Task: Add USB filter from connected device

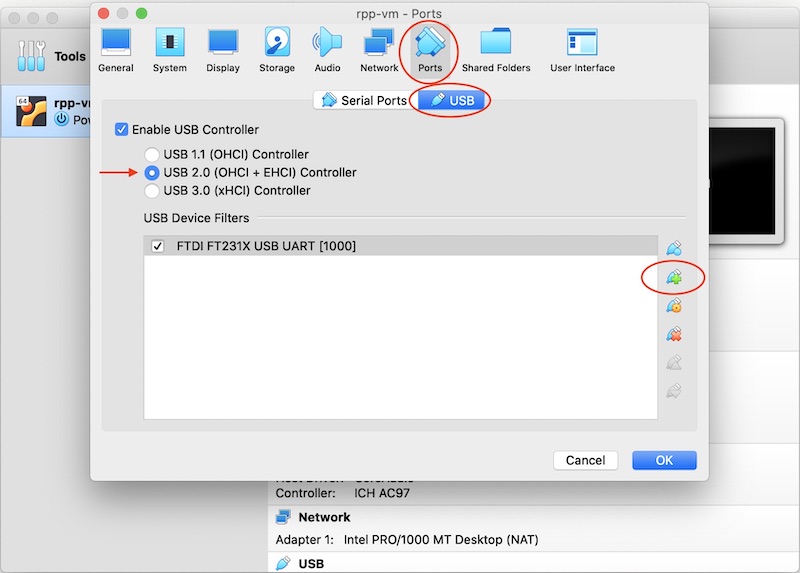Action: [x=674, y=277]
